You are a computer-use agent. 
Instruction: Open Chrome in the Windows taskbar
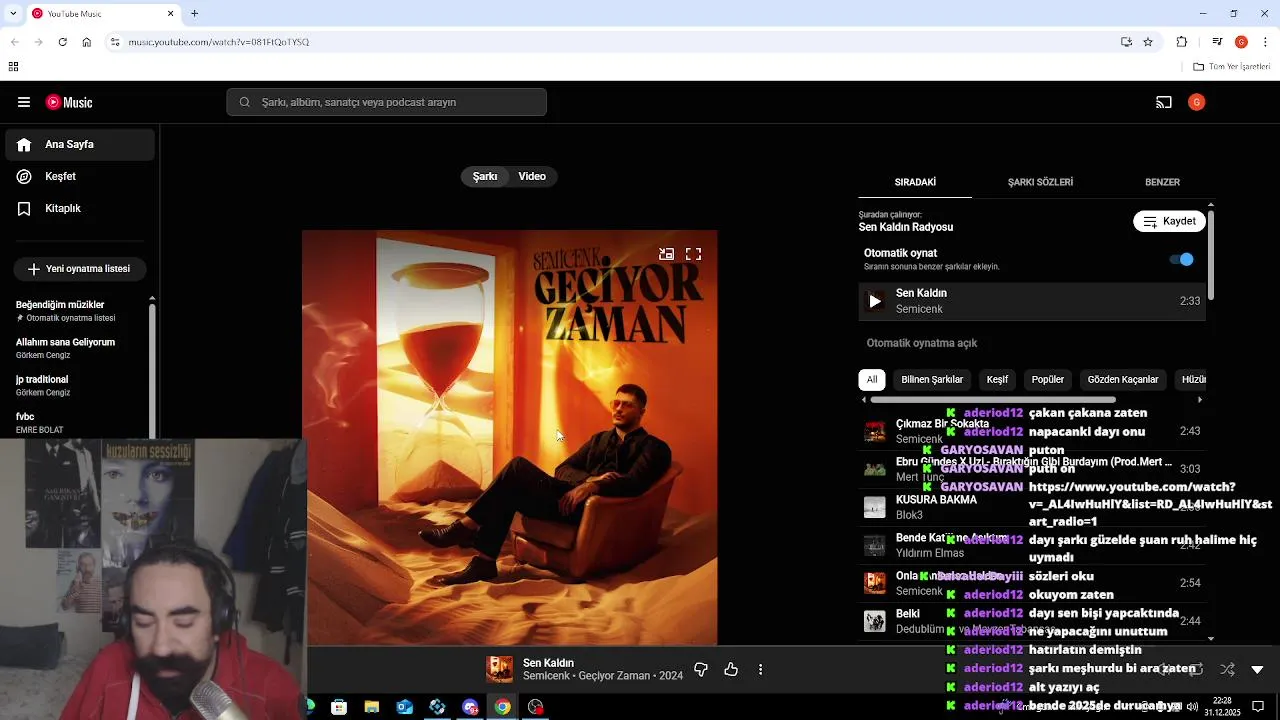502,707
